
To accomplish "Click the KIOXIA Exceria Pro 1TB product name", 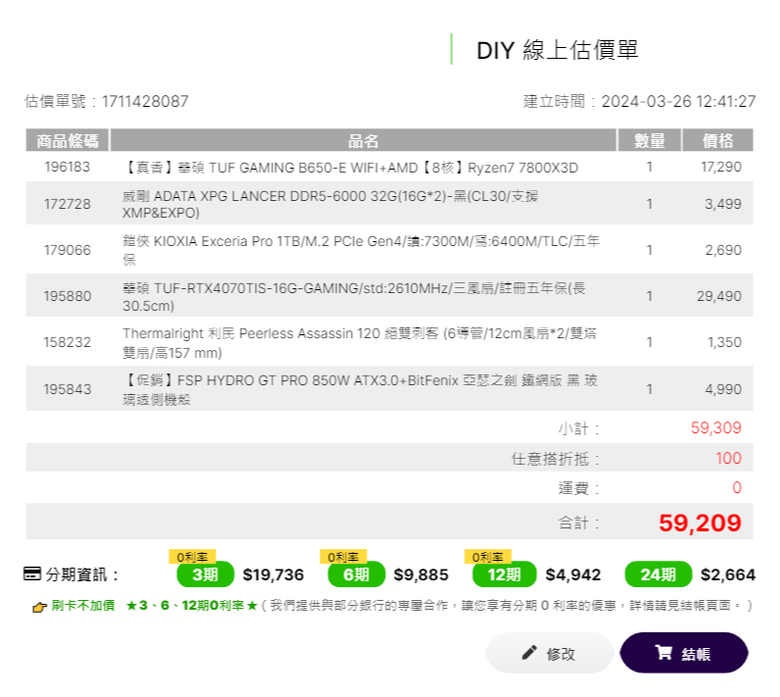I will (361, 250).
